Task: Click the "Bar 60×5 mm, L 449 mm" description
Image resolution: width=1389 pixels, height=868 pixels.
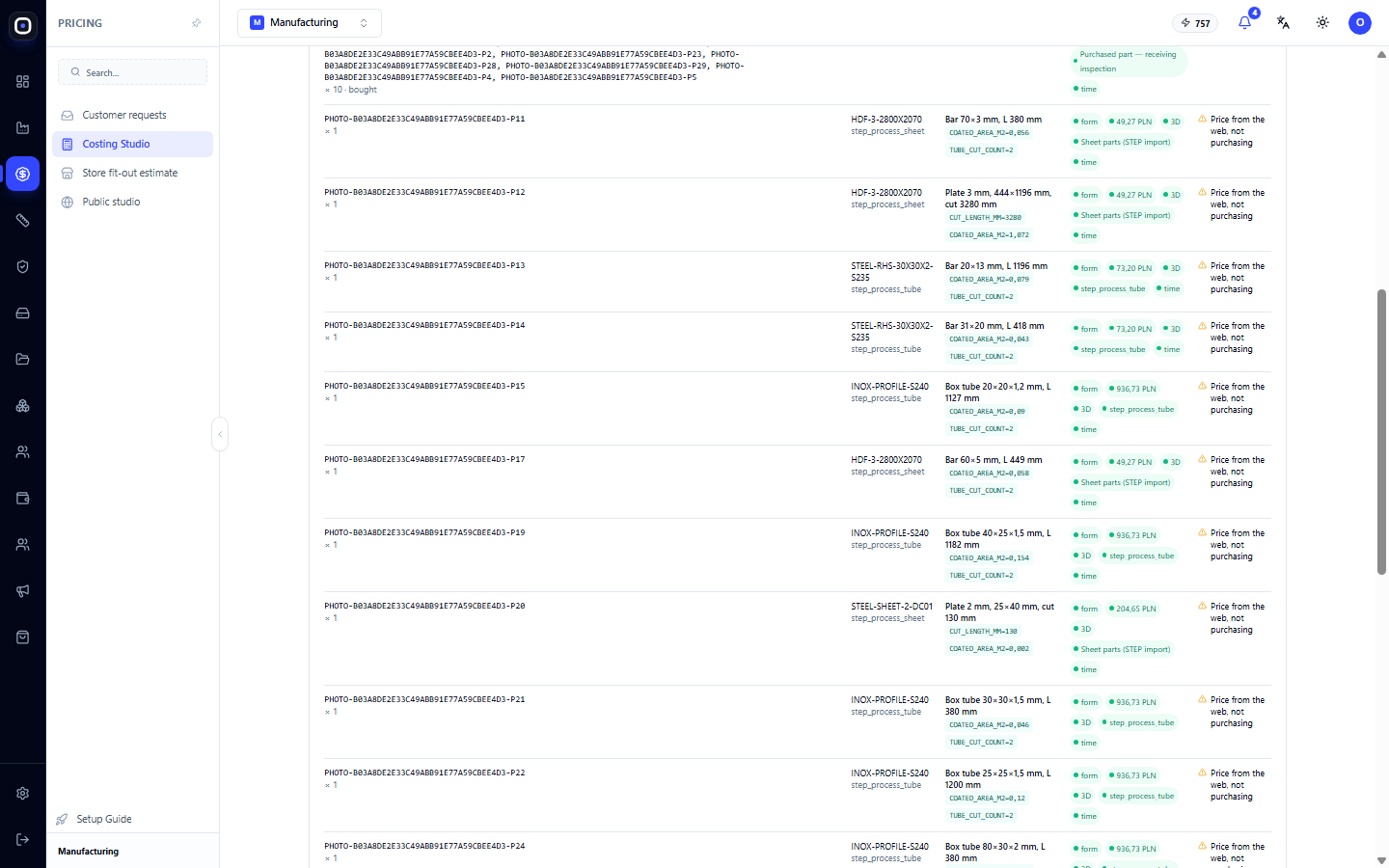Action: [x=994, y=460]
